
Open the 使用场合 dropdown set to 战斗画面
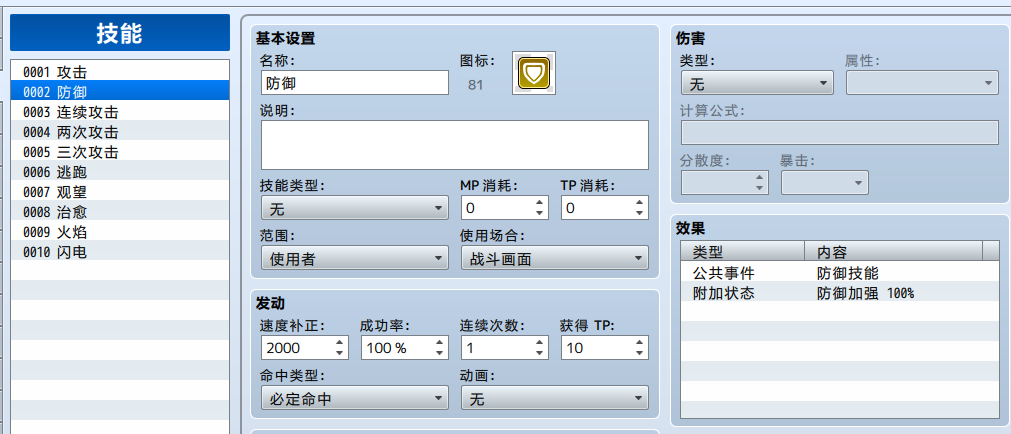(555, 259)
